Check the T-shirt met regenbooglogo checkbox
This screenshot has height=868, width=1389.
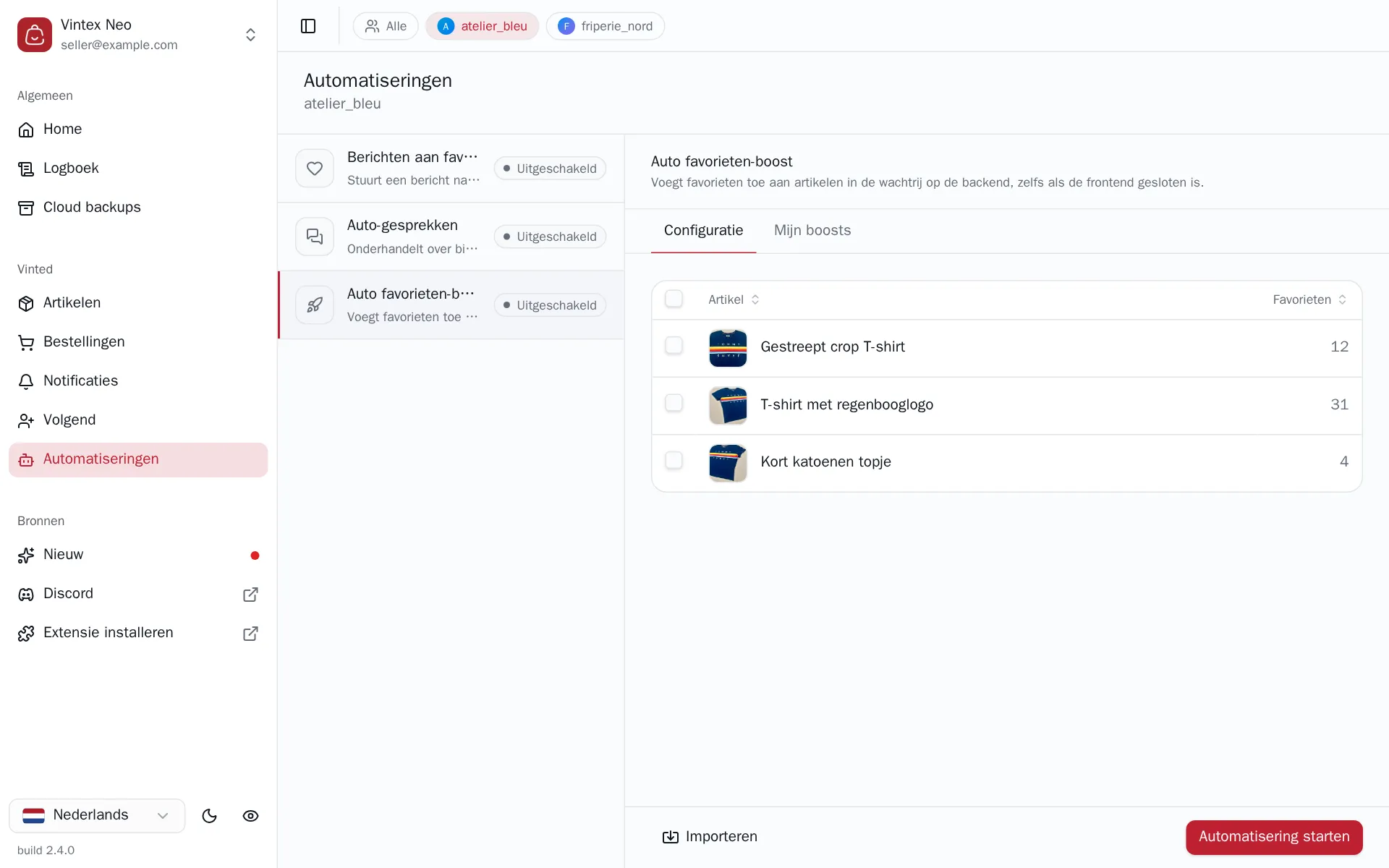coord(674,403)
